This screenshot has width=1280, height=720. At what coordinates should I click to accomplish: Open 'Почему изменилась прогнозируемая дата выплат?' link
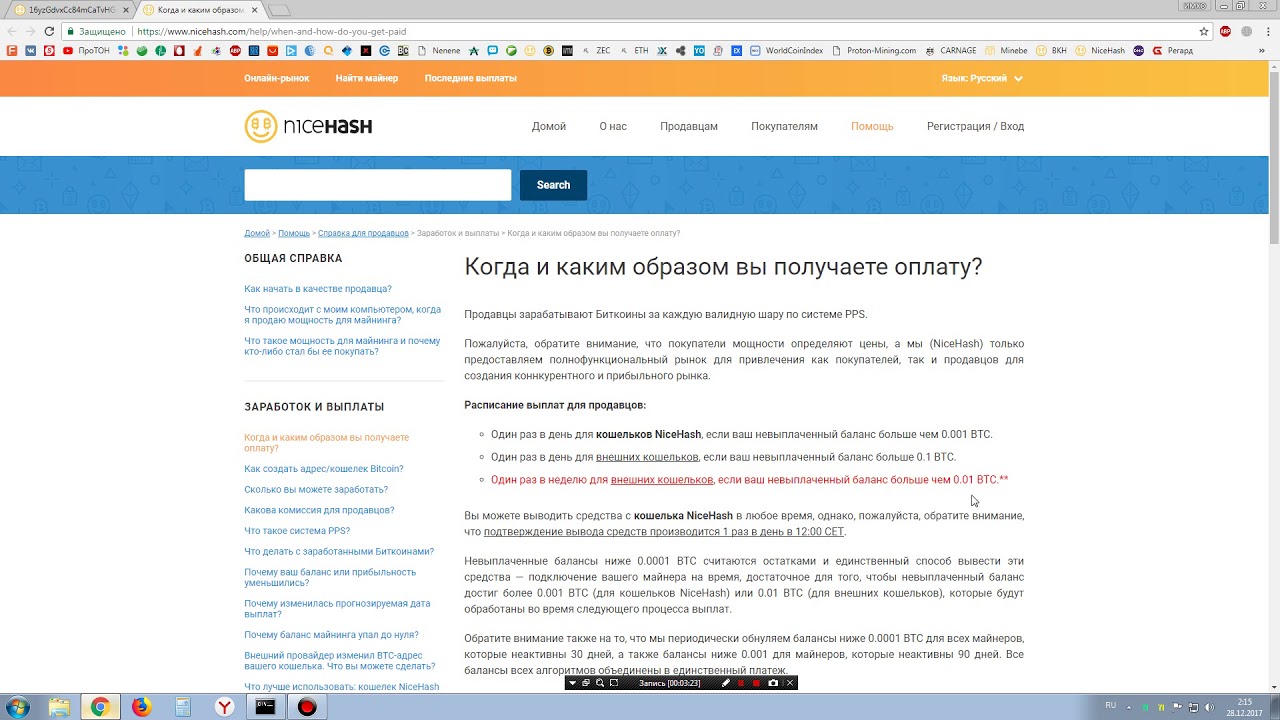tap(337, 608)
